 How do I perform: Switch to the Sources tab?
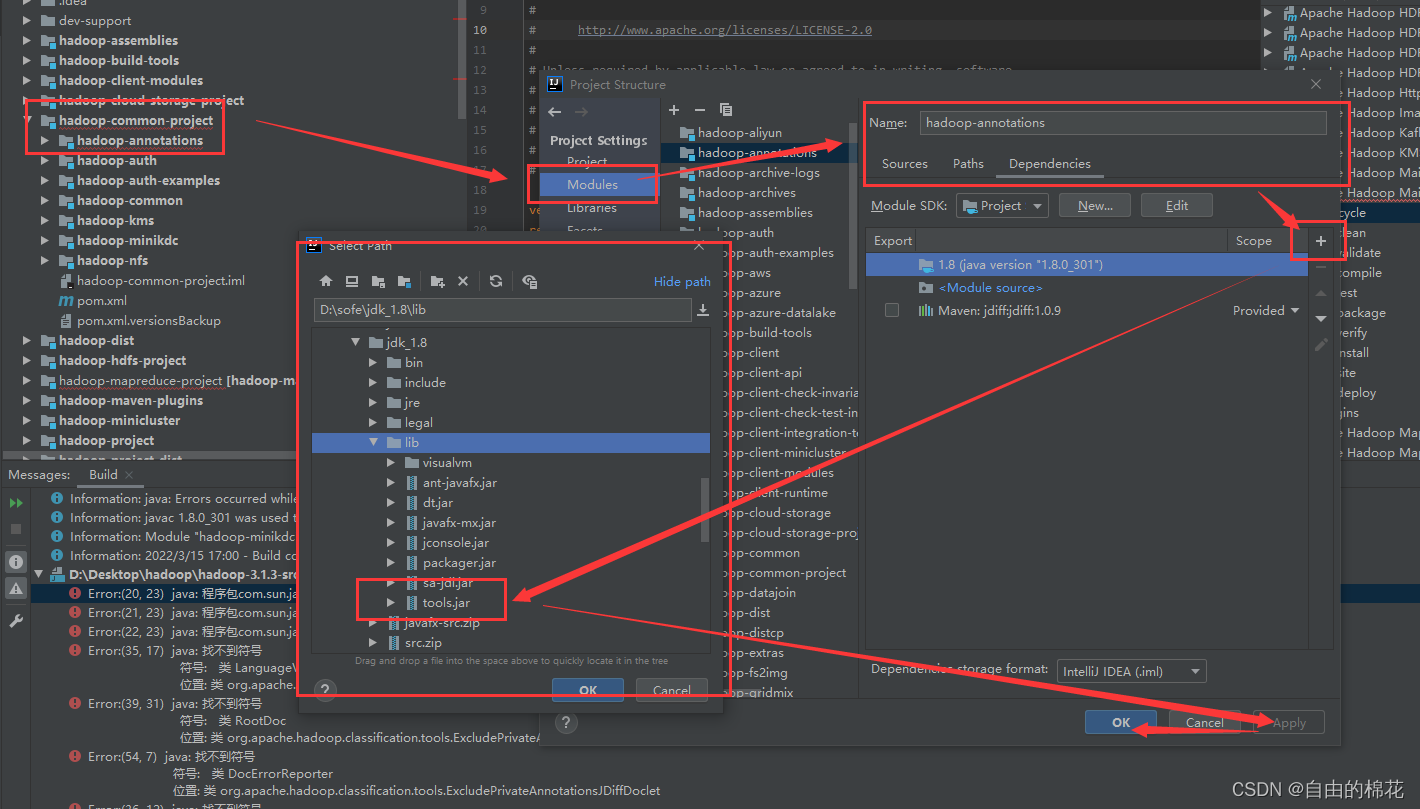click(905, 163)
